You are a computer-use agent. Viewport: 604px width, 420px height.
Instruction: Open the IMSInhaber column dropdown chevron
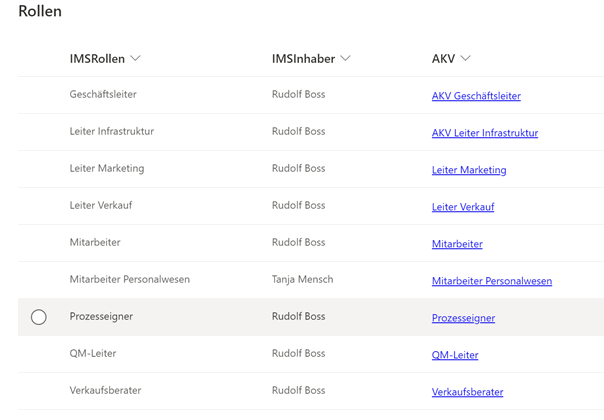click(x=346, y=58)
